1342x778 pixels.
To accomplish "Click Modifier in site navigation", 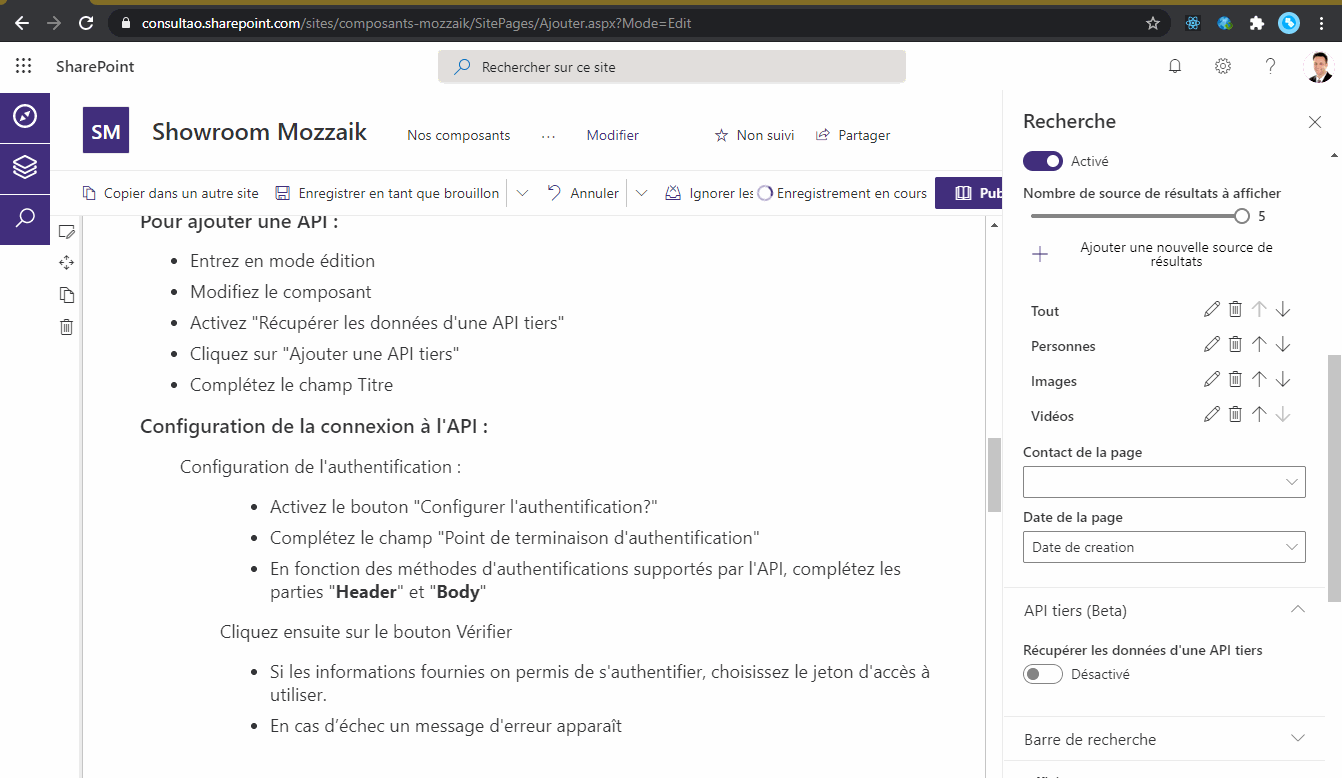I will (612, 135).
